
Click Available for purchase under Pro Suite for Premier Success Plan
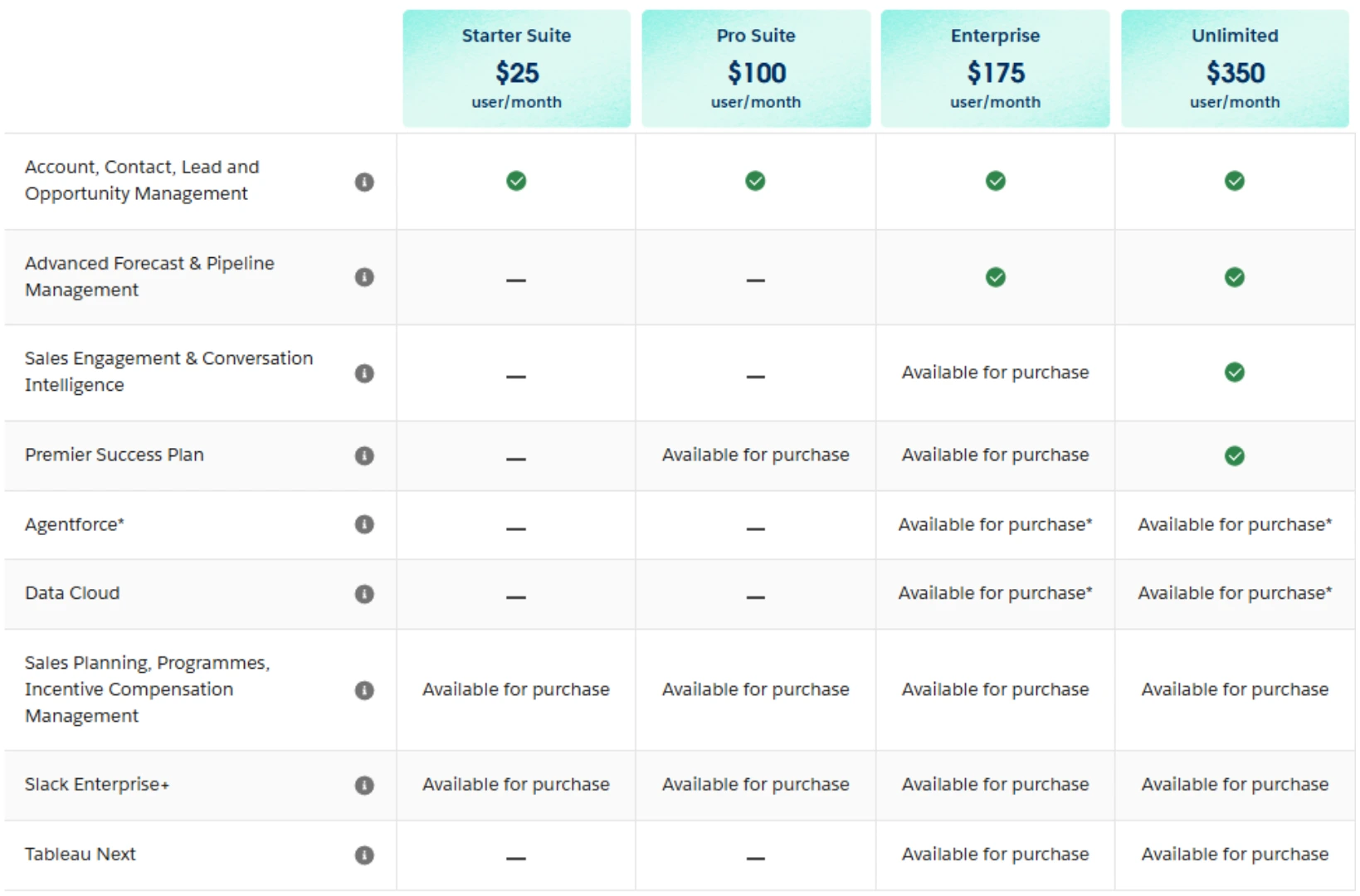point(755,455)
